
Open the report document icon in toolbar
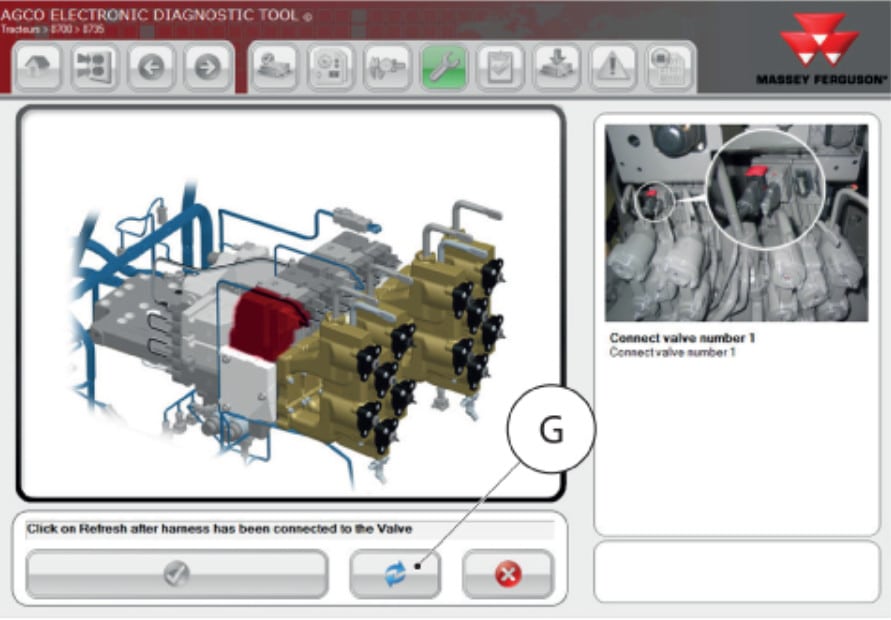(670, 67)
